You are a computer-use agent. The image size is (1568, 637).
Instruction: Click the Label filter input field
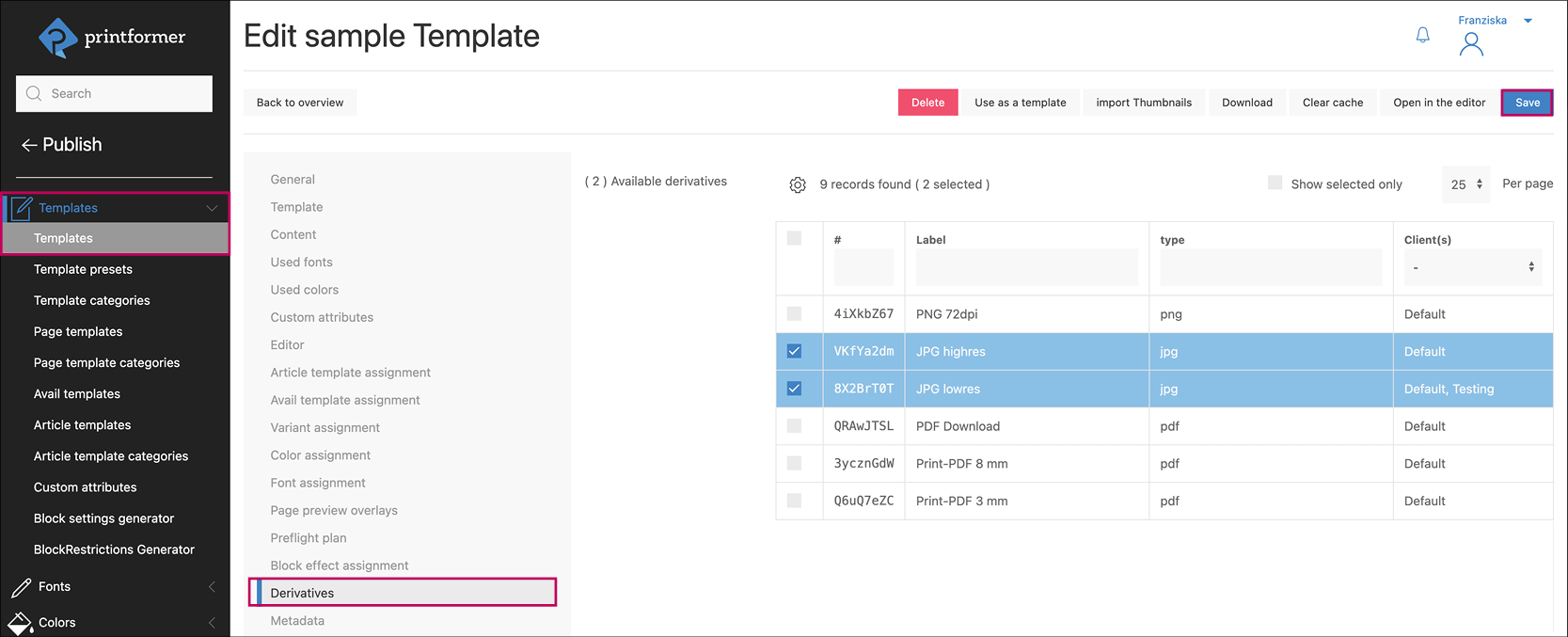(1026, 267)
